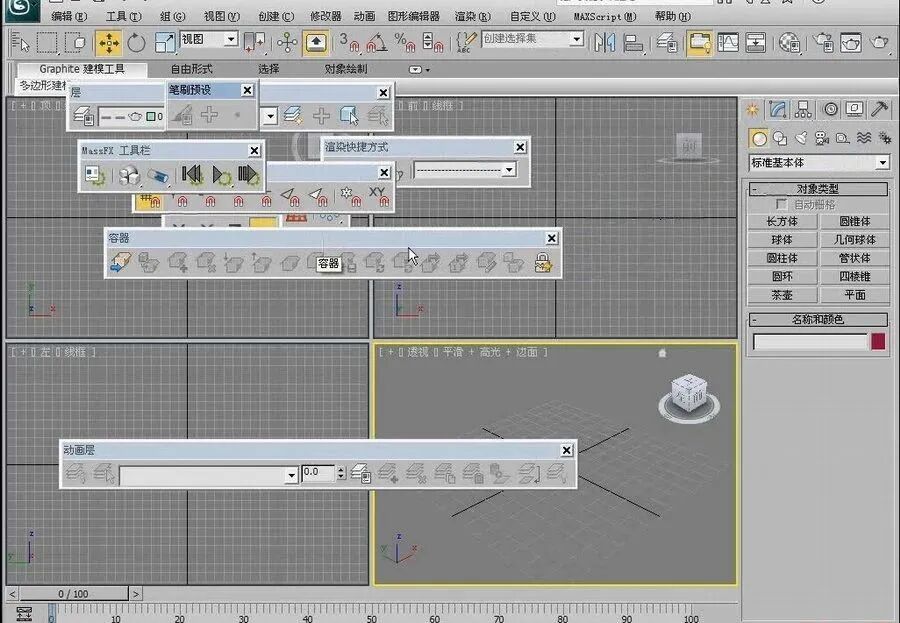This screenshot has width=900, height=623.
Task: Click the MassFX reset simulation icon
Action: tap(192, 175)
